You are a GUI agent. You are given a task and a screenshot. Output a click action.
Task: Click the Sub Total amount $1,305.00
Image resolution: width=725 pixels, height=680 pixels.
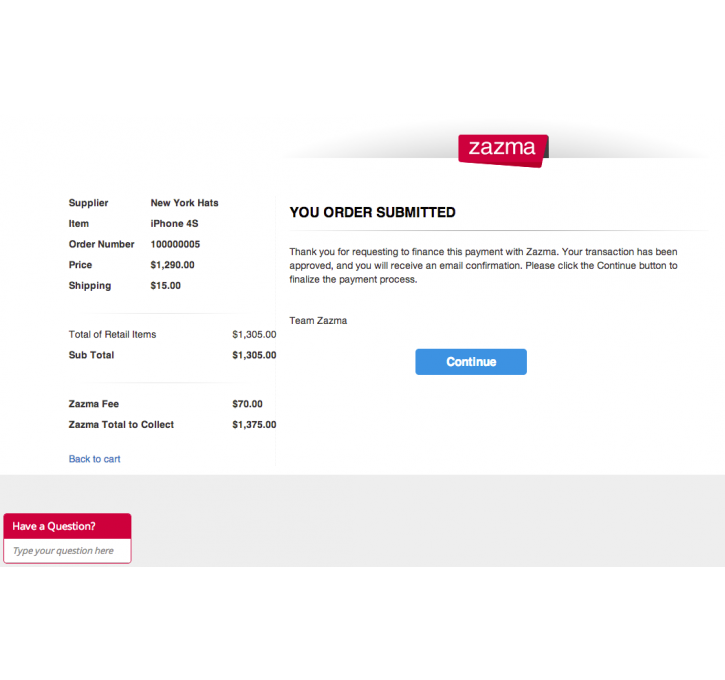tap(254, 355)
